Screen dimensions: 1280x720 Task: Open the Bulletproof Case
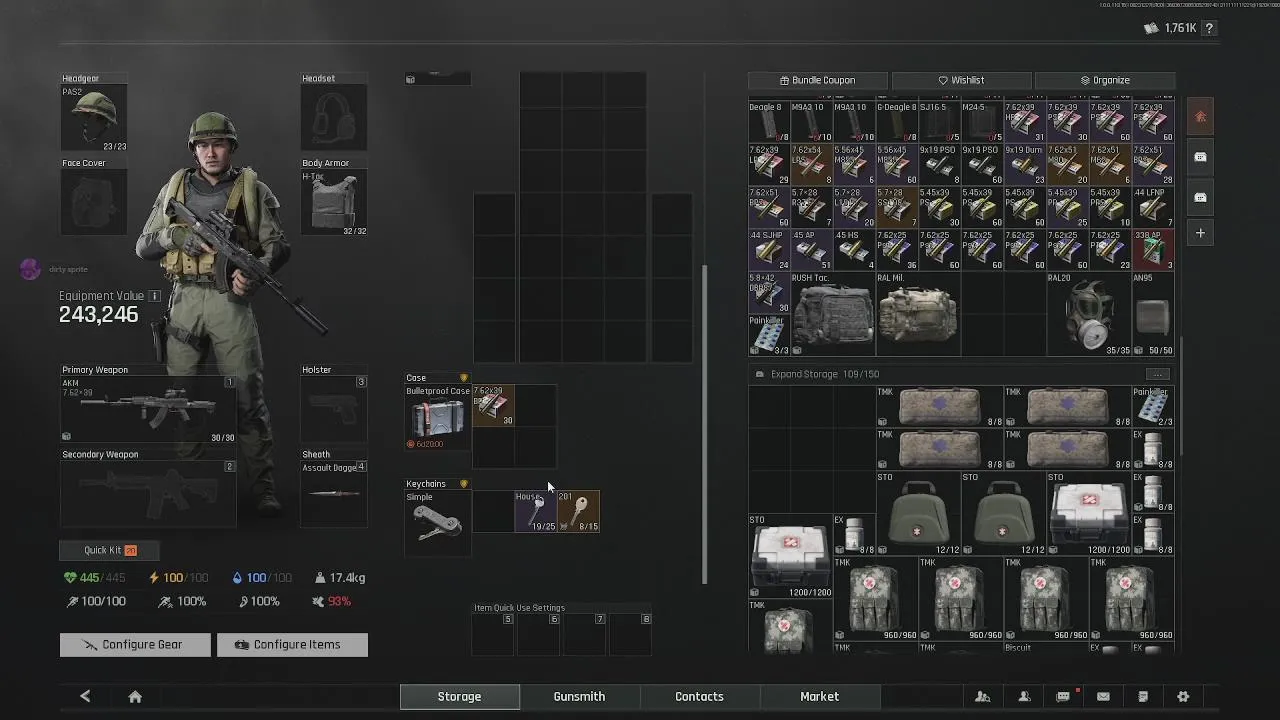point(437,418)
